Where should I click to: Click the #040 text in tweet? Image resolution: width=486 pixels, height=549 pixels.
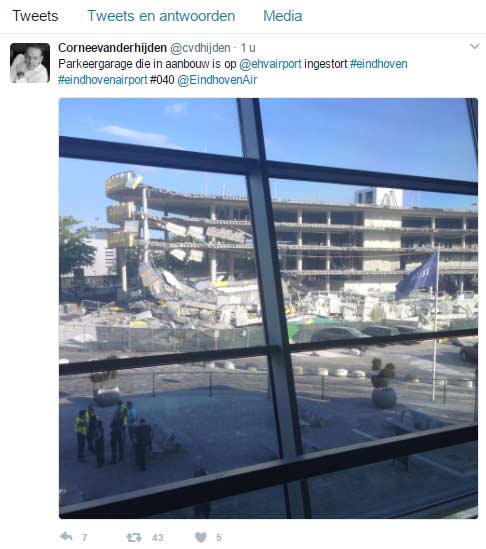pyautogui.click(x=162, y=80)
